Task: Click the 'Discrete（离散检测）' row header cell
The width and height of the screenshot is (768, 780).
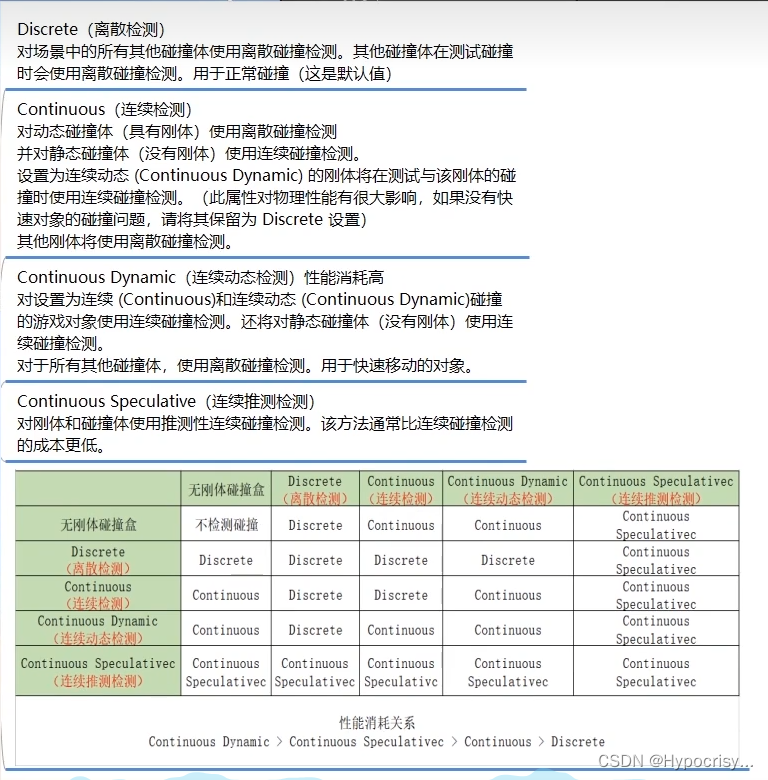Action: point(98,559)
